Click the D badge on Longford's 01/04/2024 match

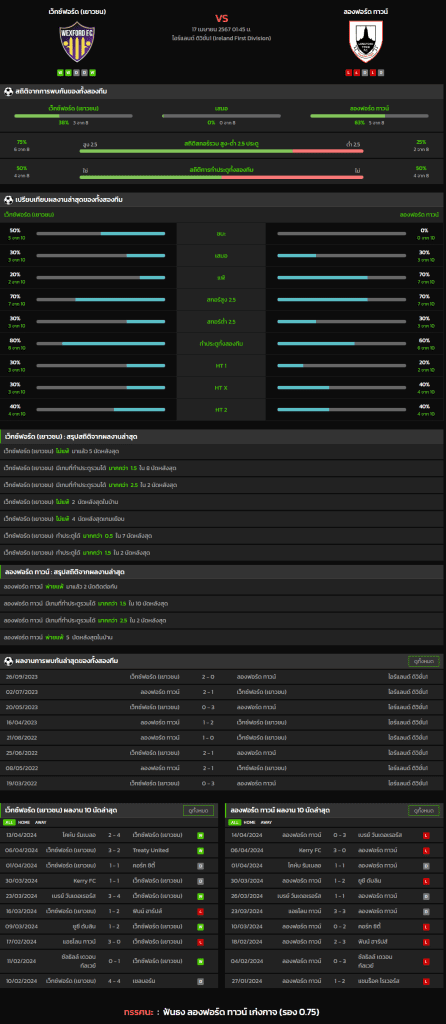tap(426, 865)
